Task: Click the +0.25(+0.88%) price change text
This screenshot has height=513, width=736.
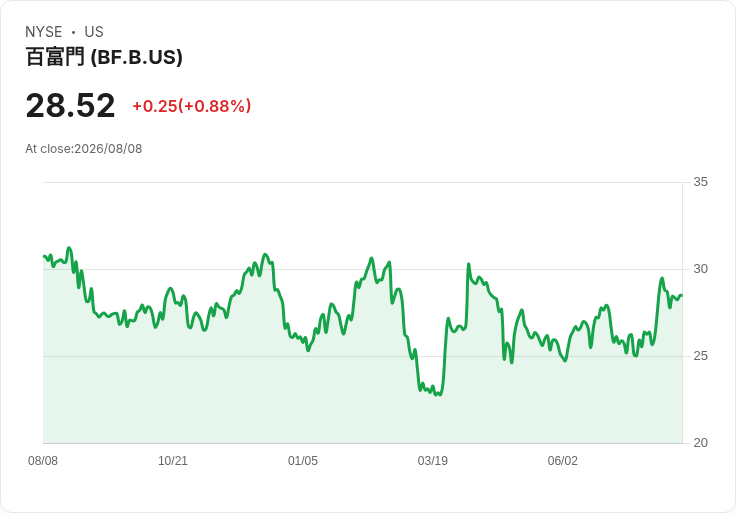Action: (192, 106)
